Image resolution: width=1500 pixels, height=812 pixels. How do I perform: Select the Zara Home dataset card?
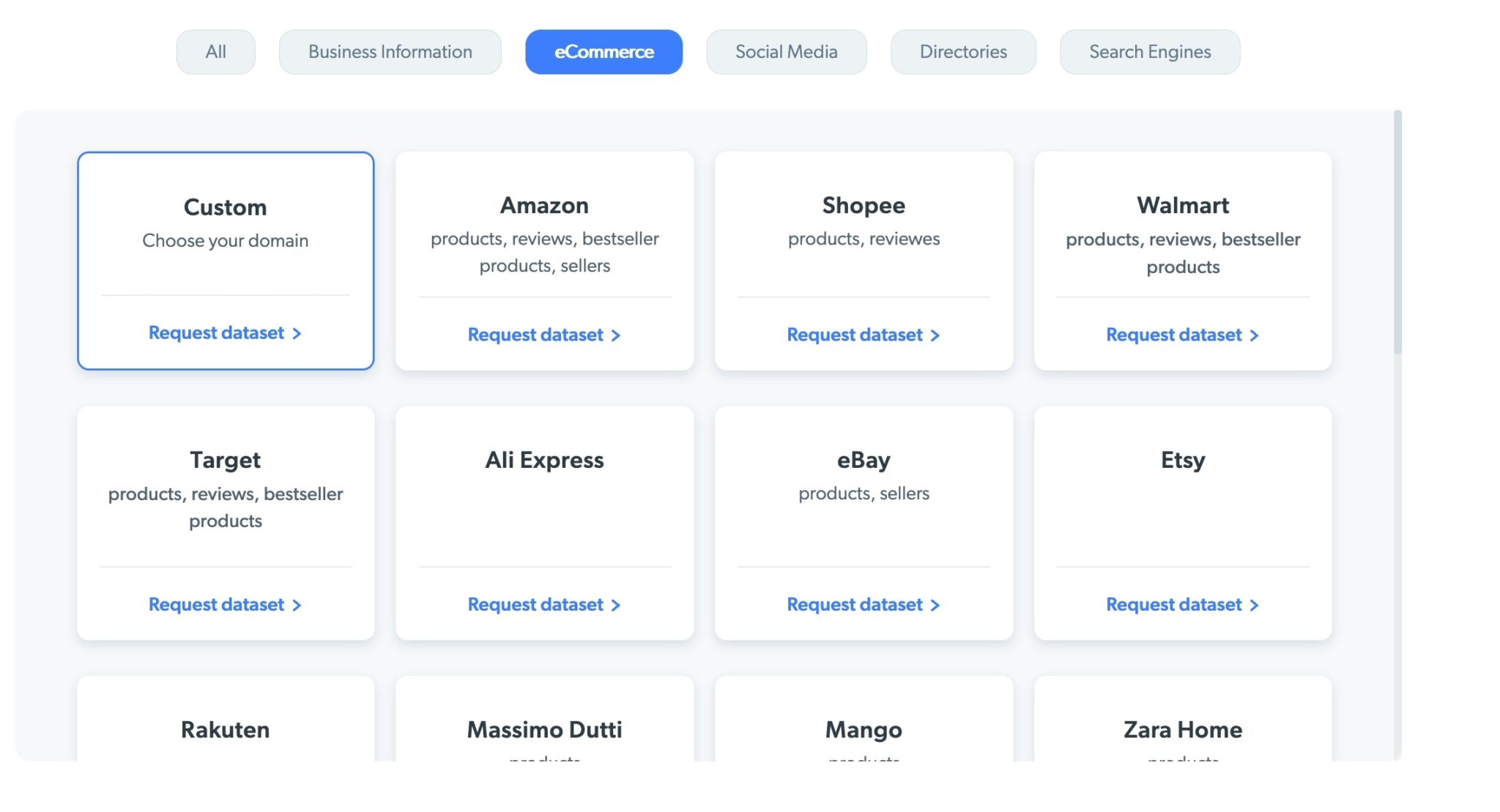[1182, 729]
